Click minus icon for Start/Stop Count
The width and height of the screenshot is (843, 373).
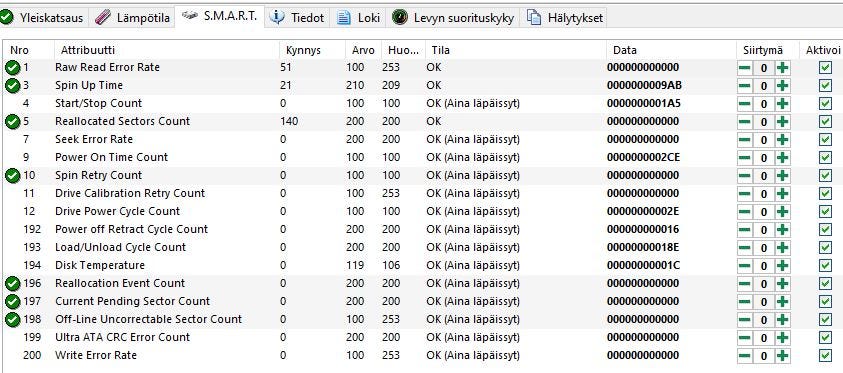(x=745, y=104)
